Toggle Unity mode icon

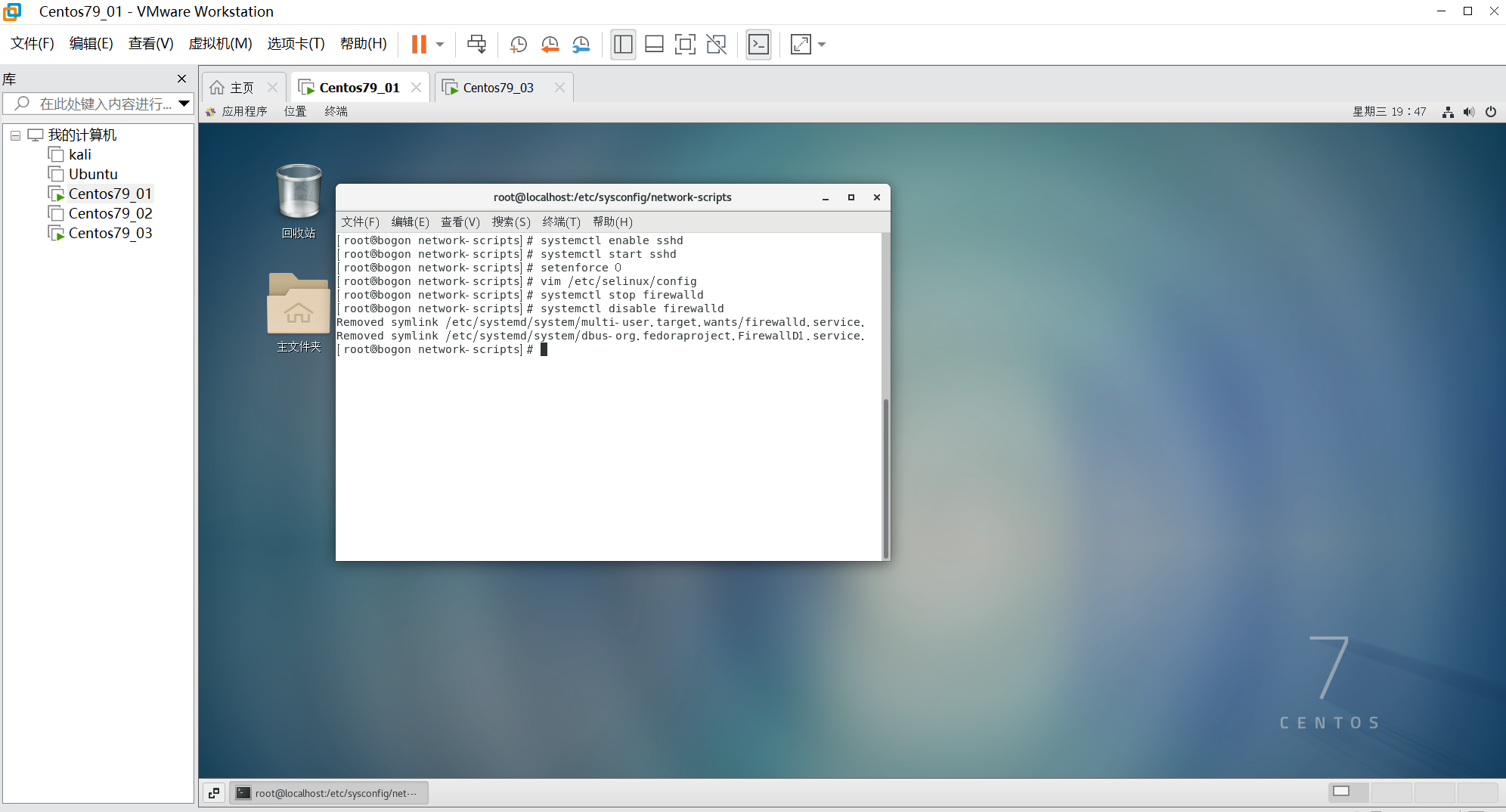click(716, 45)
